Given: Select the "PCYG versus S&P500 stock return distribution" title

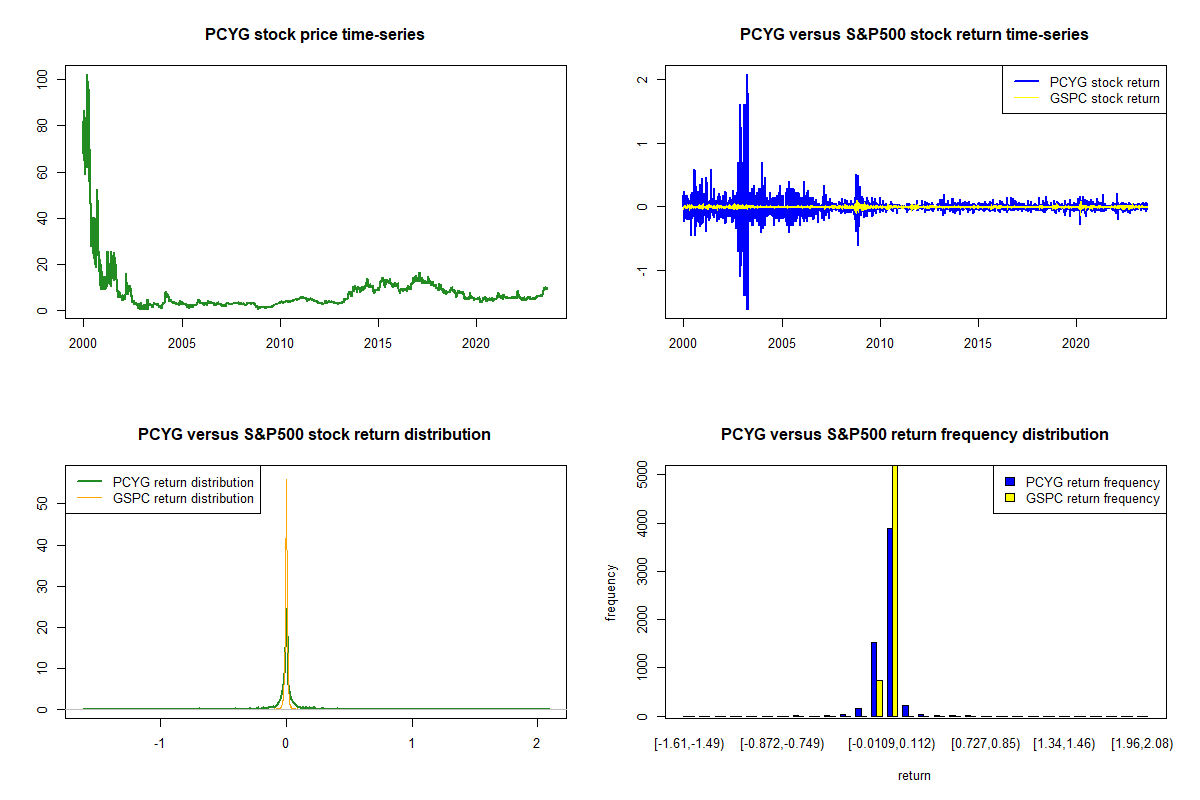Looking at the screenshot, I should tap(314, 435).
